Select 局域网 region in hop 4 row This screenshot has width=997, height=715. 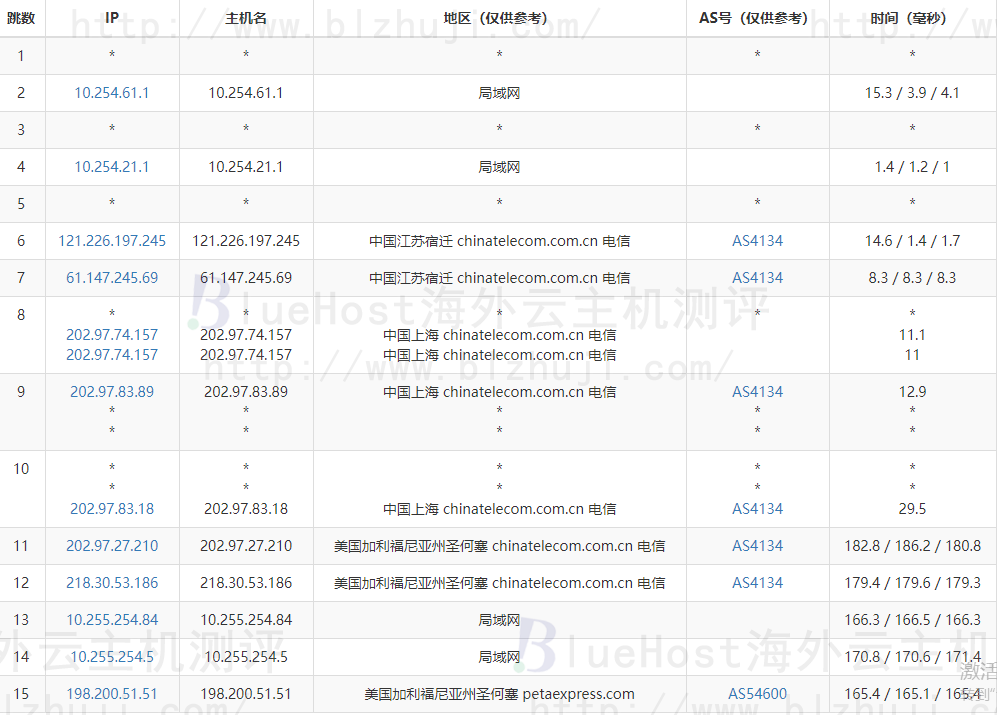tap(499, 167)
